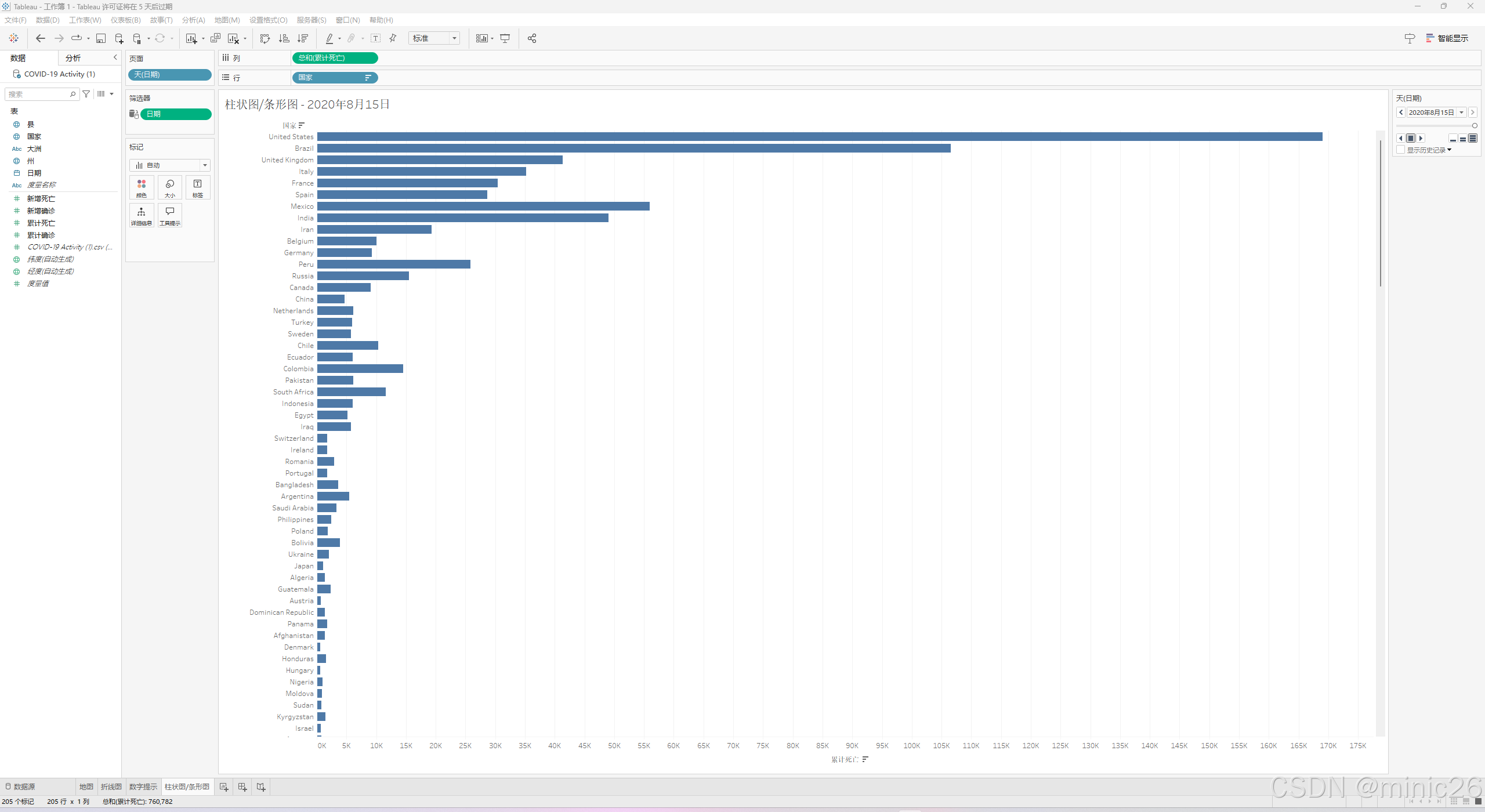Enable the show history checkbox

point(1401,150)
